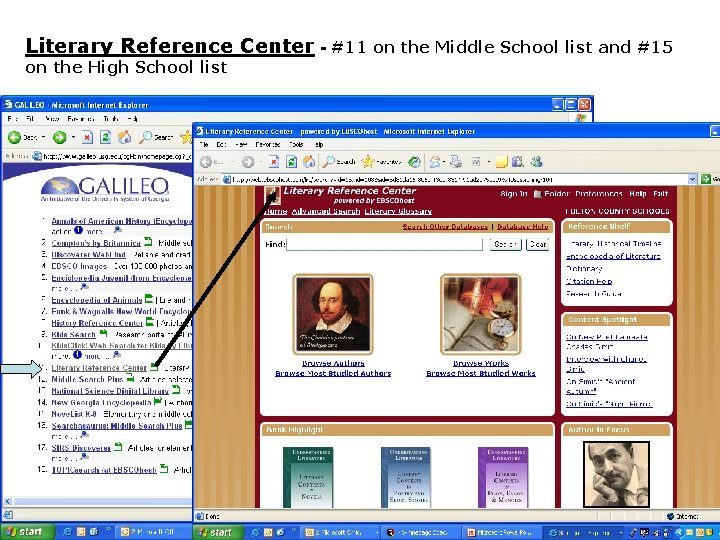Image resolution: width=720 pixels, height=540 pixels.
Task: Click Back in the Literary Reference Center window
Action: [x=206, y=162]
